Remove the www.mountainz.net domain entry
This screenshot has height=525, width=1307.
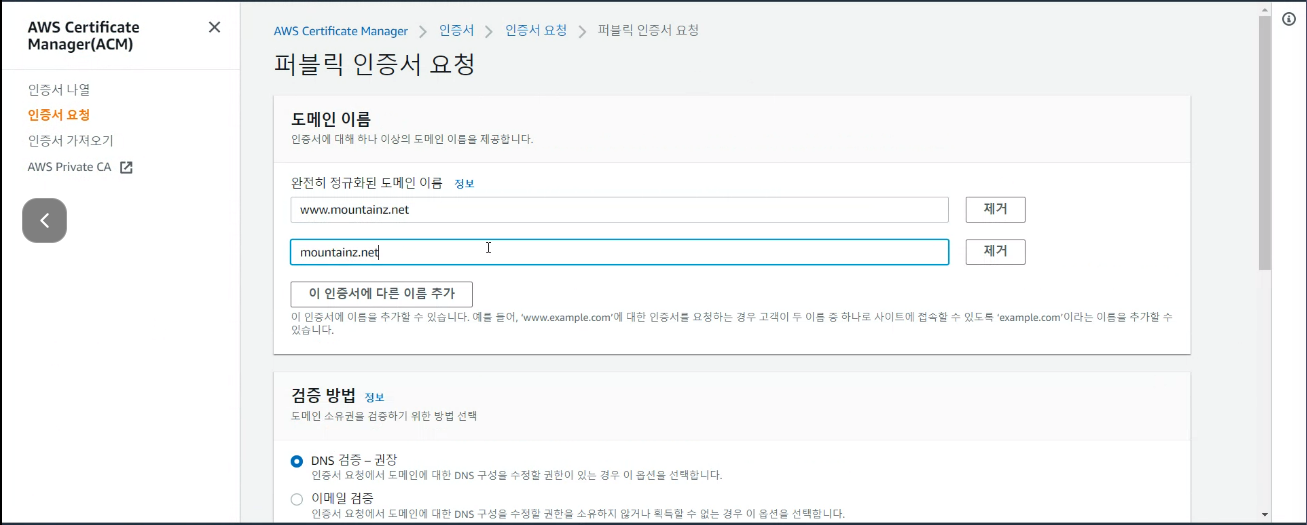[995, 210]
